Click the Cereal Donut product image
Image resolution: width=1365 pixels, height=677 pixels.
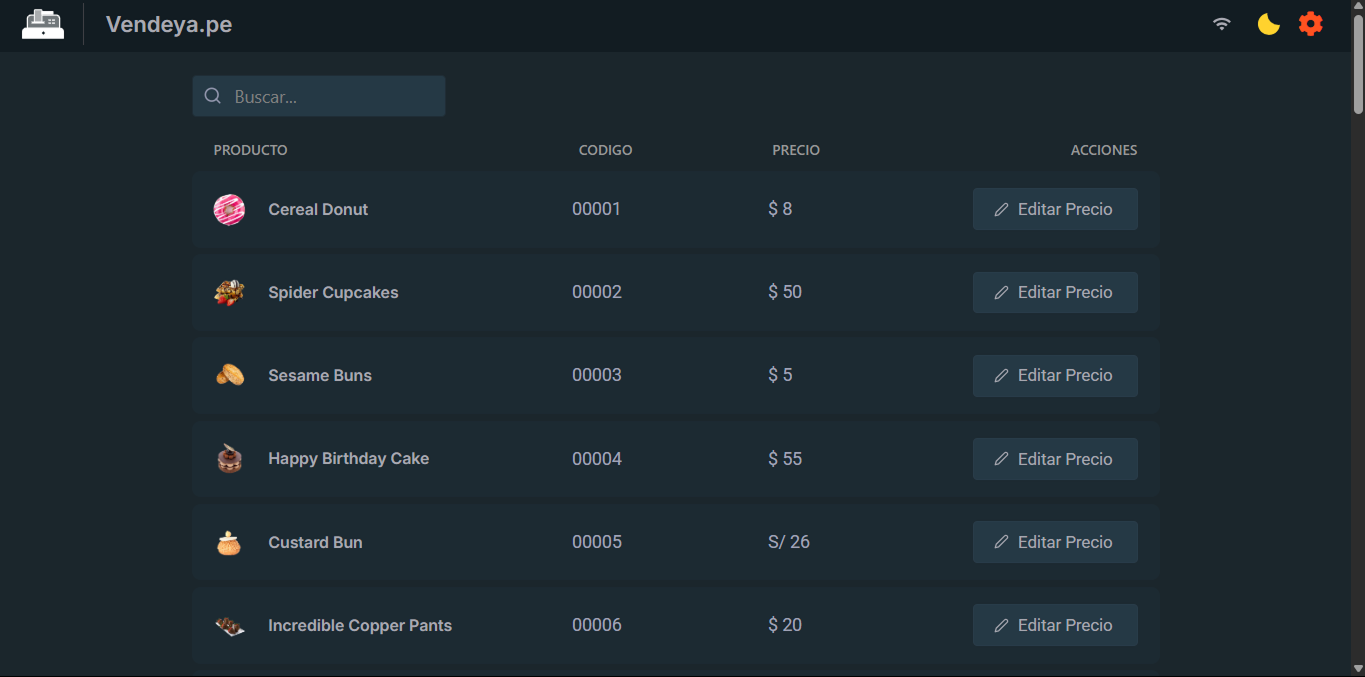click(x=229, y=209)
